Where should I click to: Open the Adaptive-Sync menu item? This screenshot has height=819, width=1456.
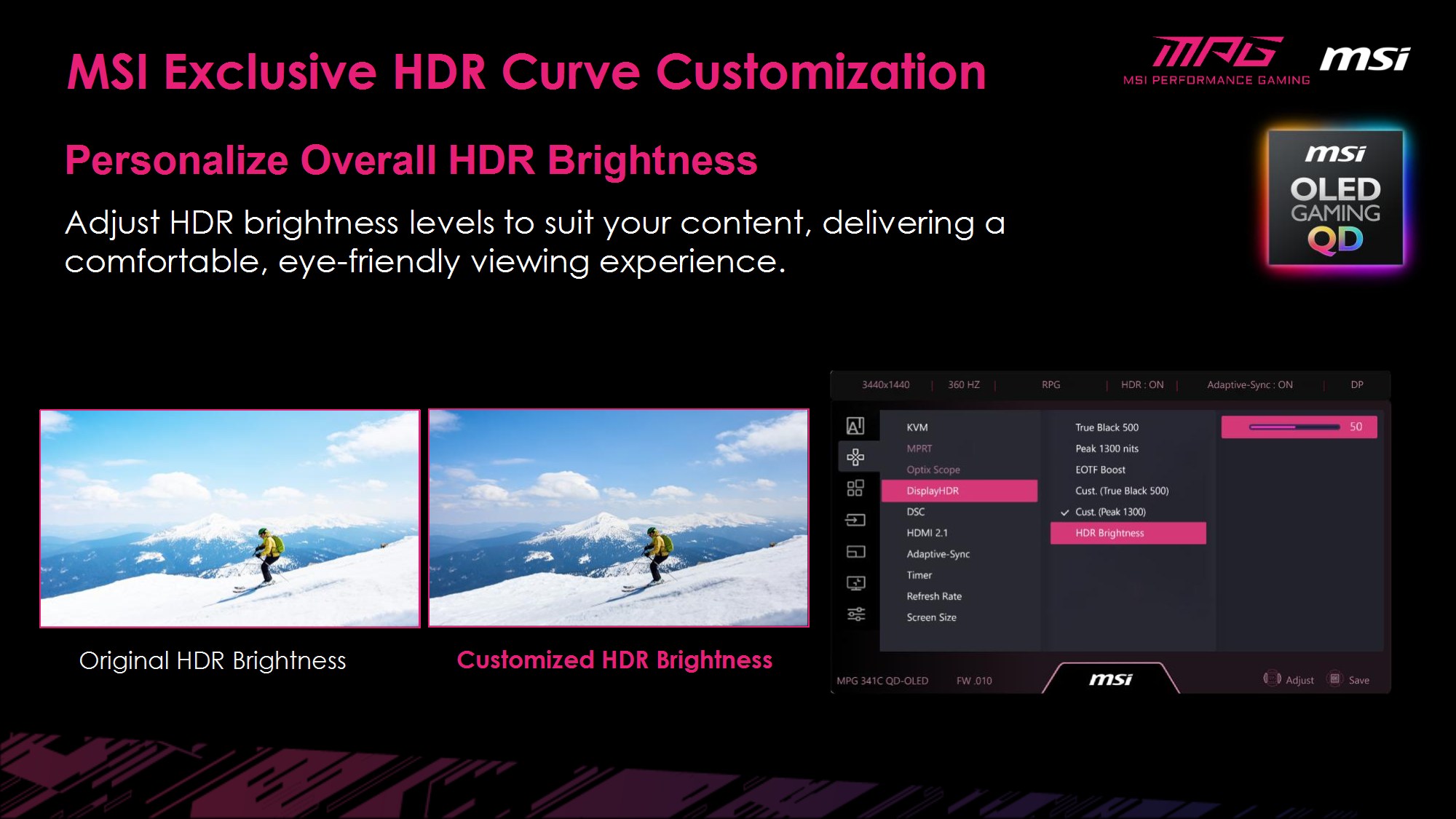click(938, 554)
